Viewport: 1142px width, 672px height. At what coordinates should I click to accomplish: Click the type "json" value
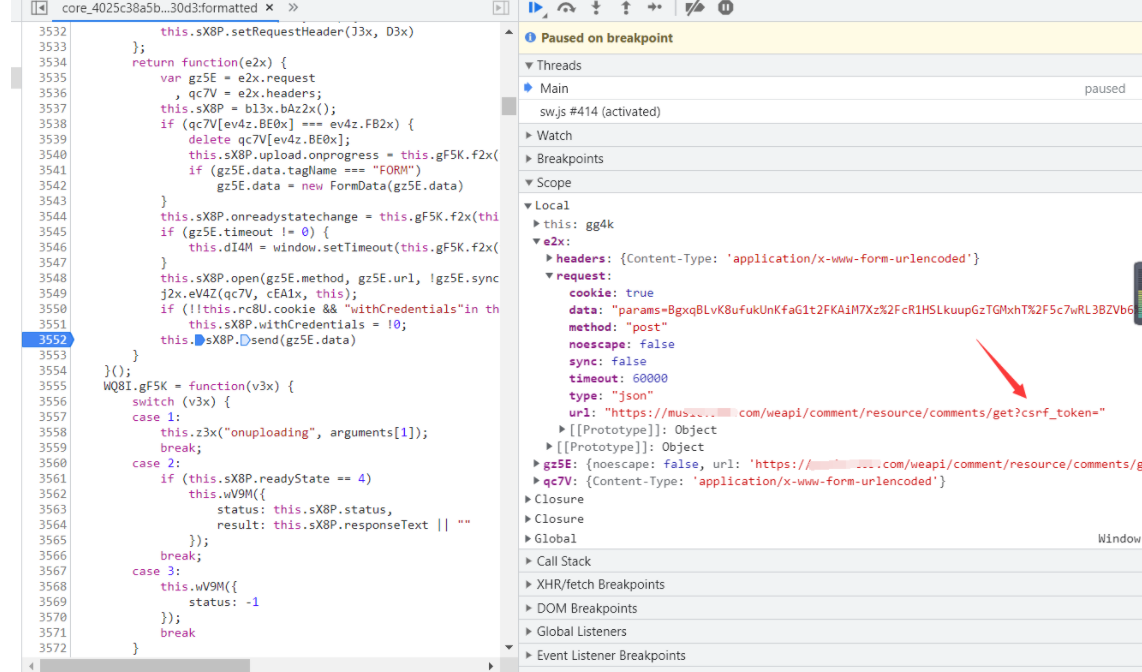tap(632, 396)
